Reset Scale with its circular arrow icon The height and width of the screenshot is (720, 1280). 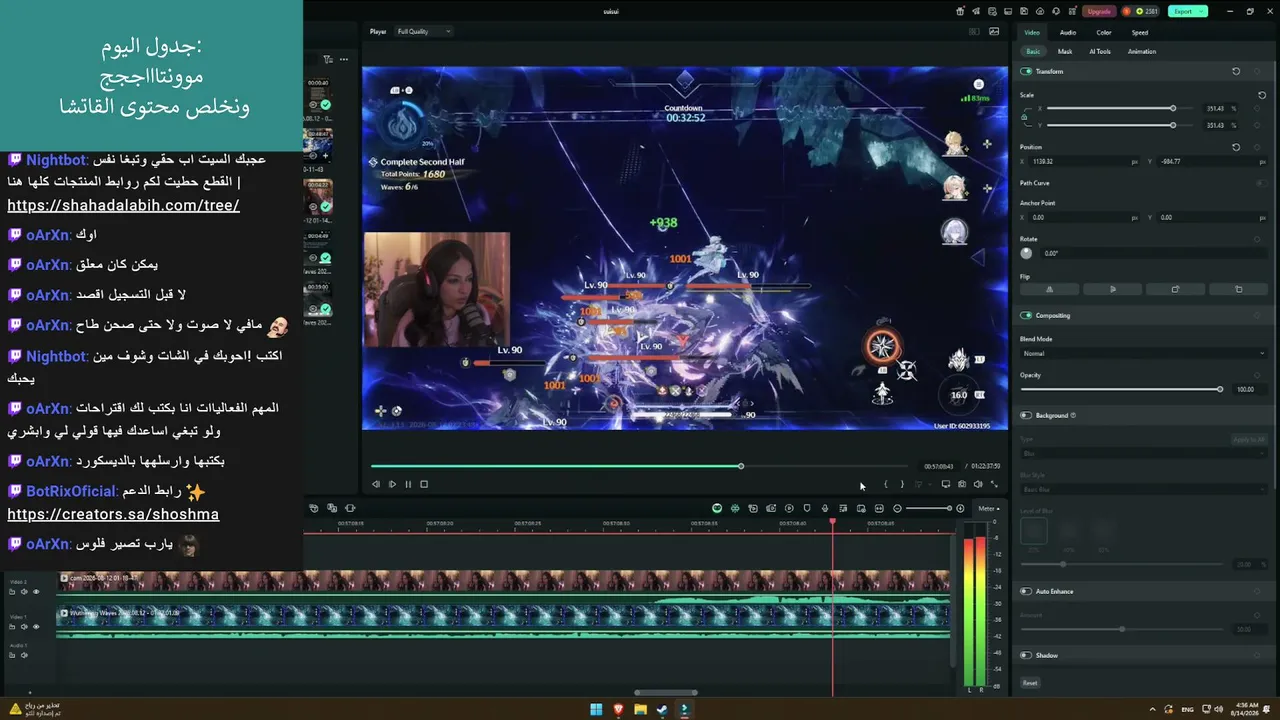[1262, 95]
